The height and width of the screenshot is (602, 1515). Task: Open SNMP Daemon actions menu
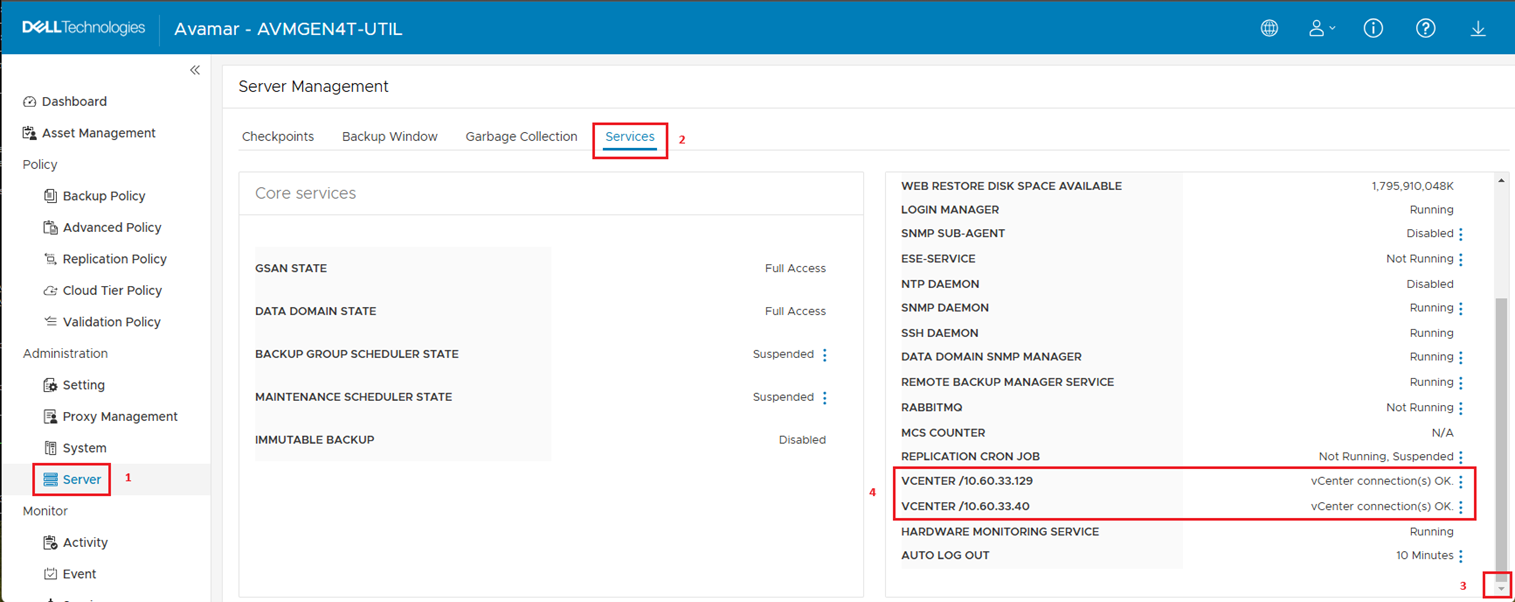pos(1461,309)
